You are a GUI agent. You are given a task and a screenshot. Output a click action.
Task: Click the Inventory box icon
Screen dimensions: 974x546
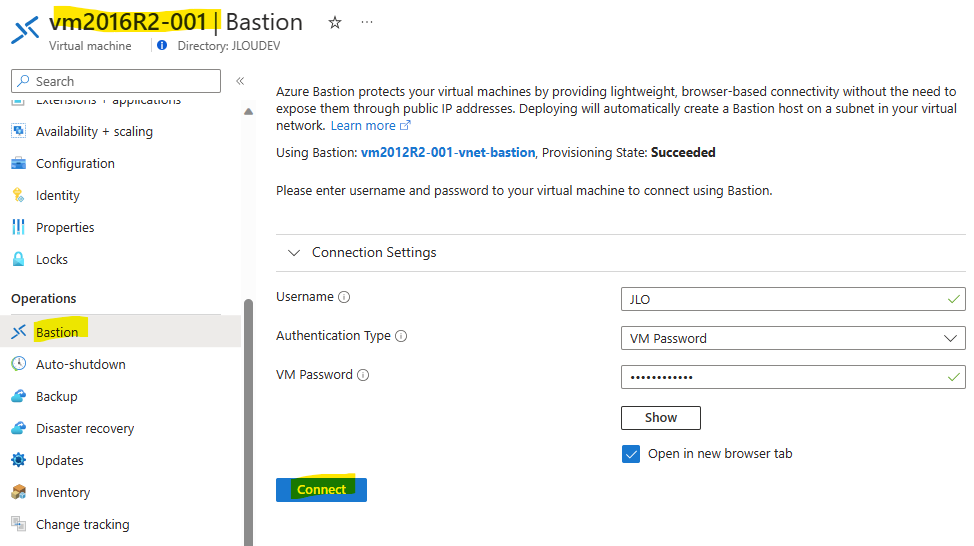(x=19, y=492)
